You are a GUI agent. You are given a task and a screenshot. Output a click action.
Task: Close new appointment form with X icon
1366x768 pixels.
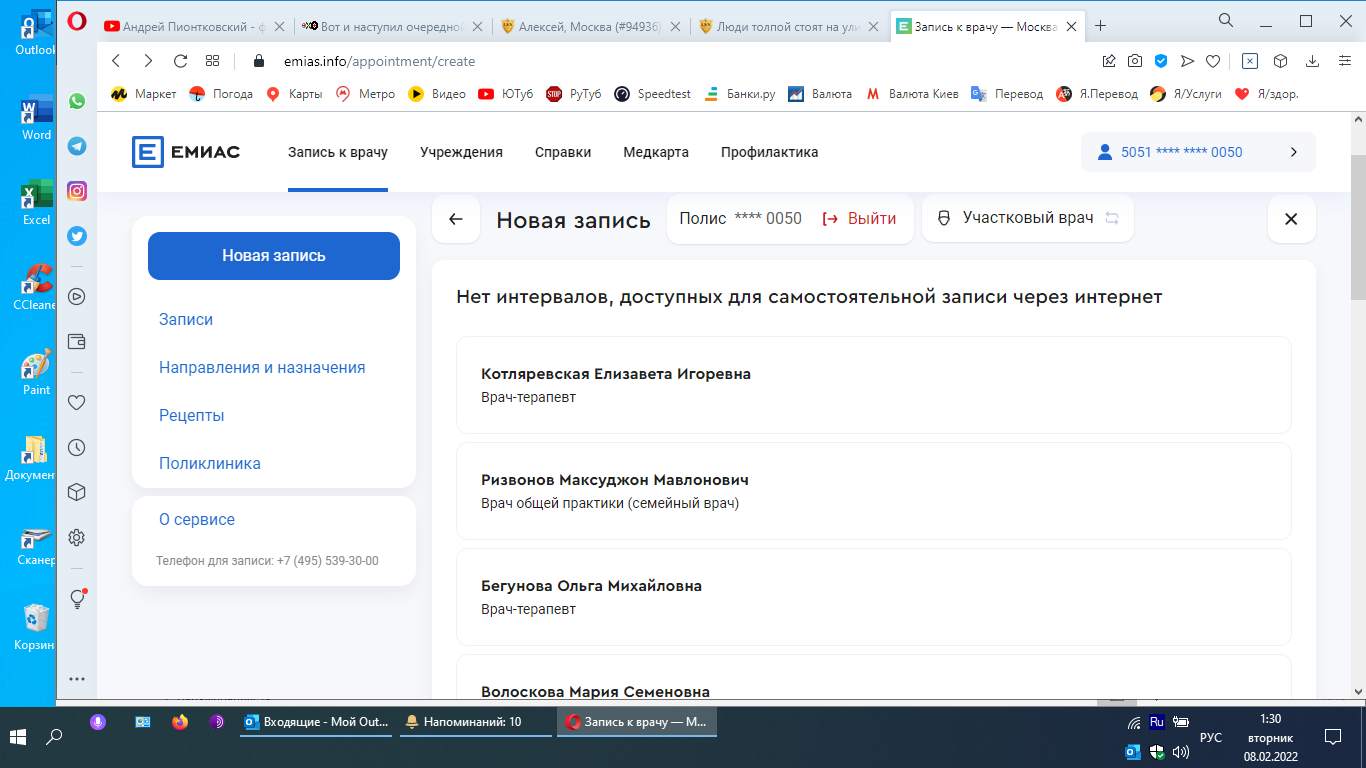click(x=1291, y=219)
